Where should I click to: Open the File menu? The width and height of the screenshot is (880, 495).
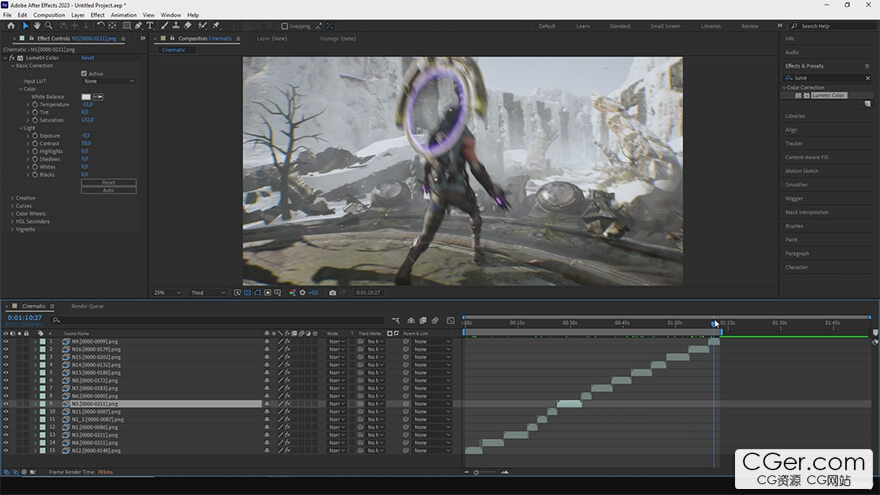pos(7,15)
